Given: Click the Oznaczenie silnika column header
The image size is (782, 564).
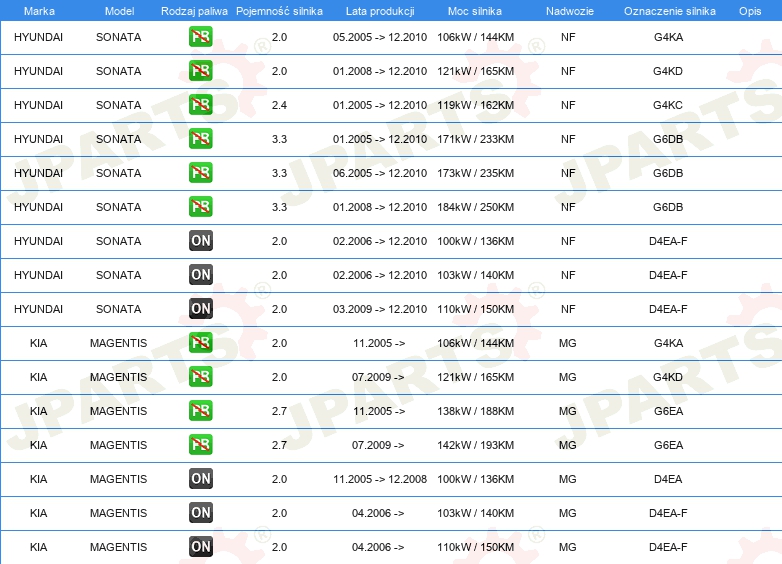Looking at the screenshot, I should pyautogui.click(x=667, y=10).
